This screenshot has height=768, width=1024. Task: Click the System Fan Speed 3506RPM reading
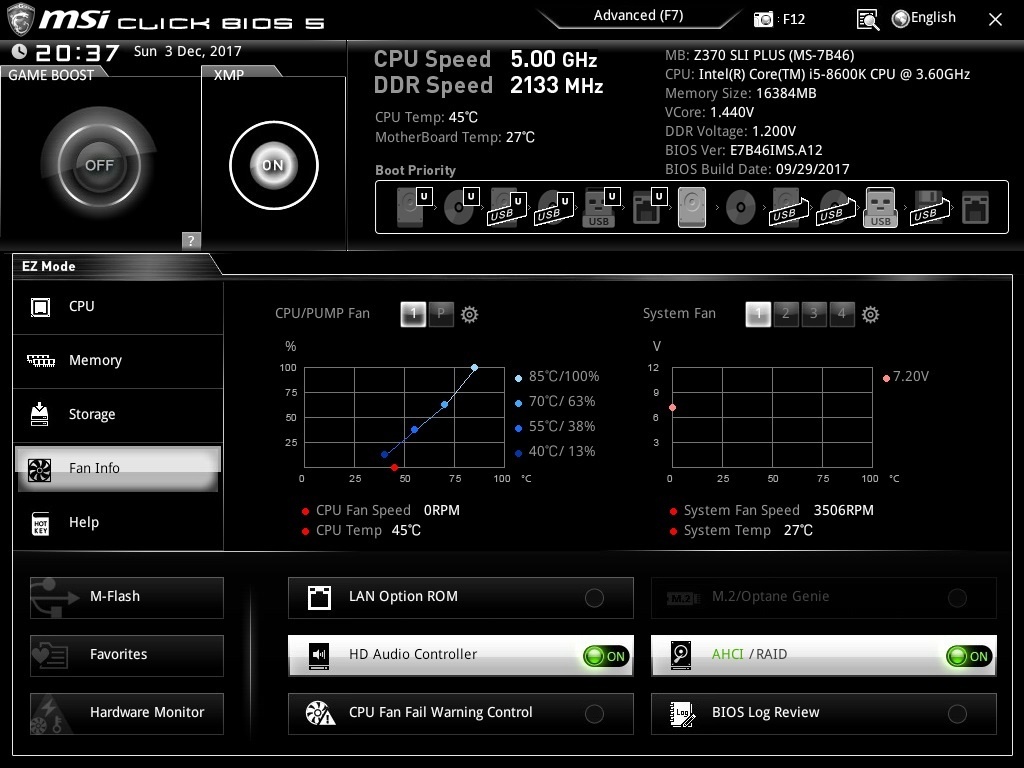pyautogui.click(x=844, y=510)
